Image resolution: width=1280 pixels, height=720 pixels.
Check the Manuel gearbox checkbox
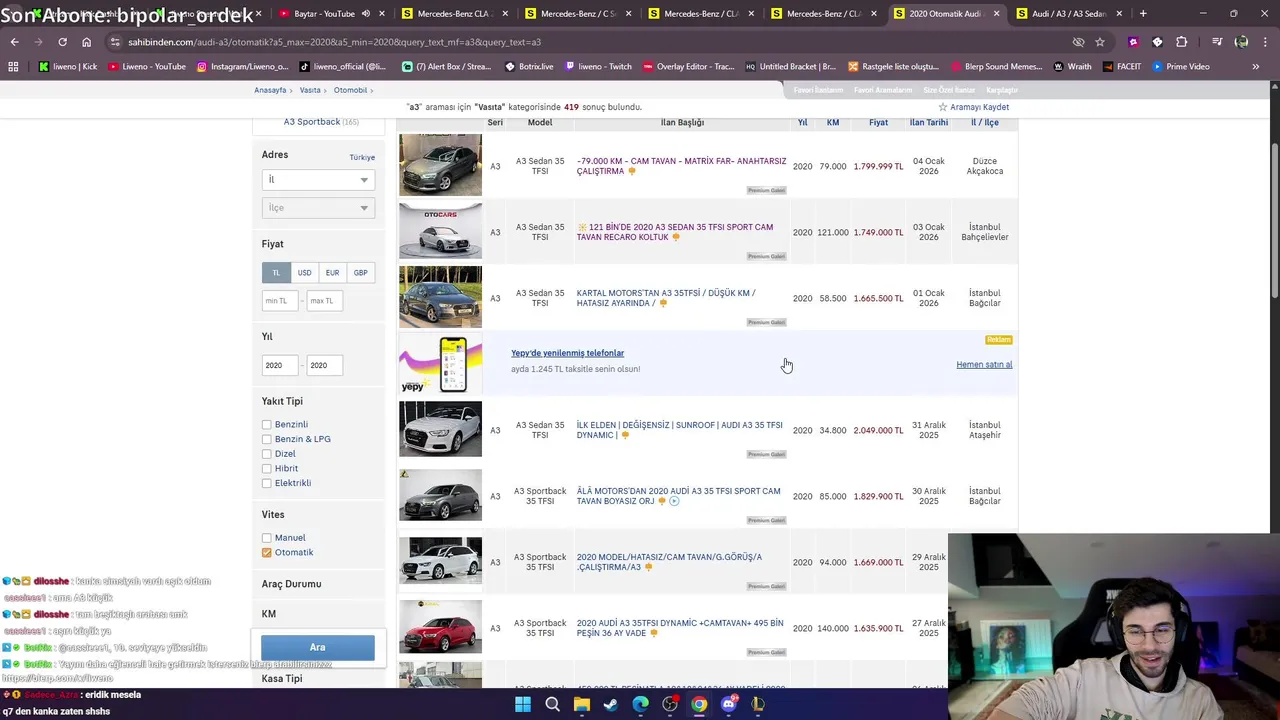266,538
